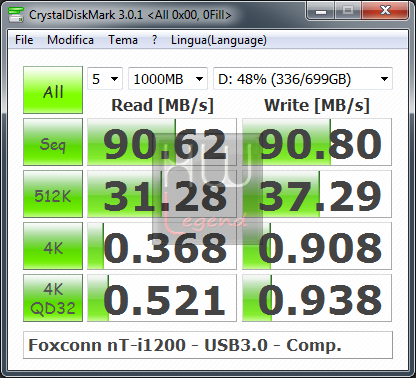Viewport: 416px width, 378px height.
Task: Open the Tema menu
Action: coord(123,40)
